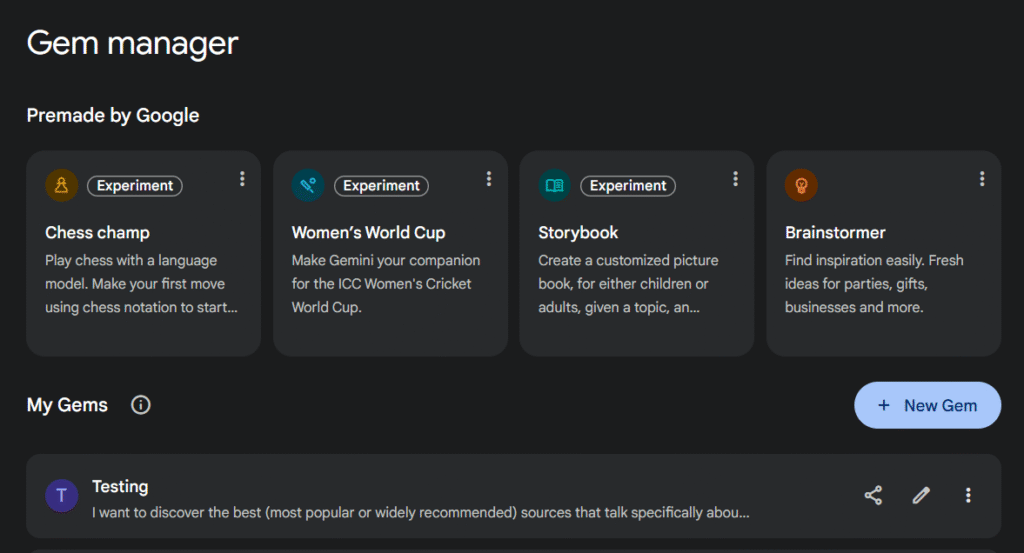Open more options for Brainstormer
Screen dimensions: 1024x553
(982, 179)
